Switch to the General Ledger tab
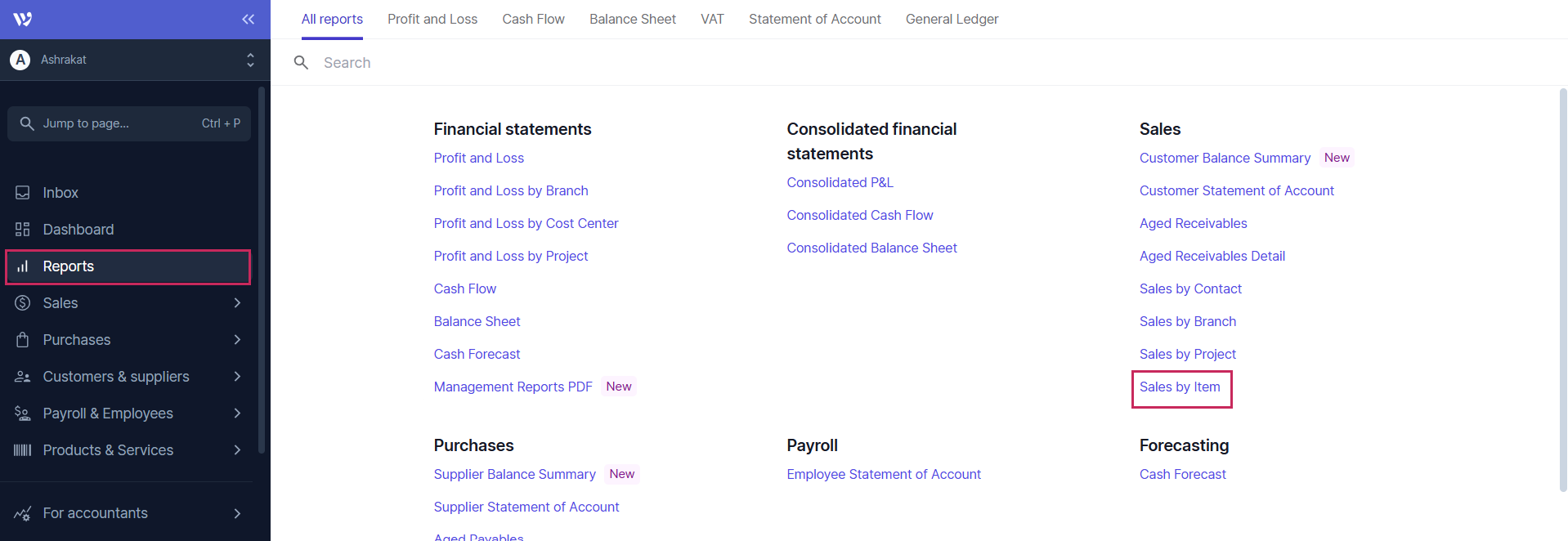 952,19
